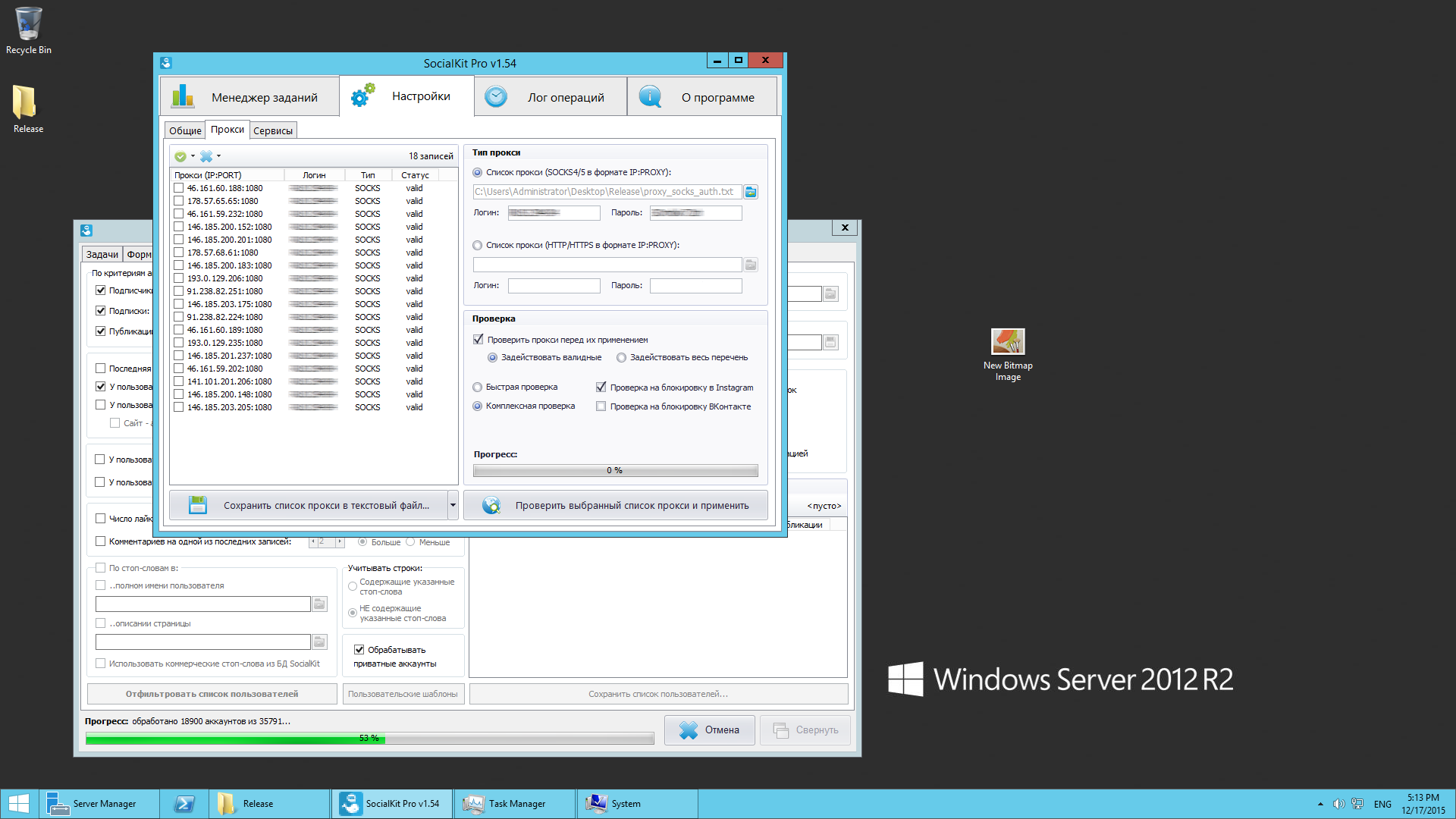
Task: Click 'Прокси (IP:PORT)' column header
Action: 227,175
